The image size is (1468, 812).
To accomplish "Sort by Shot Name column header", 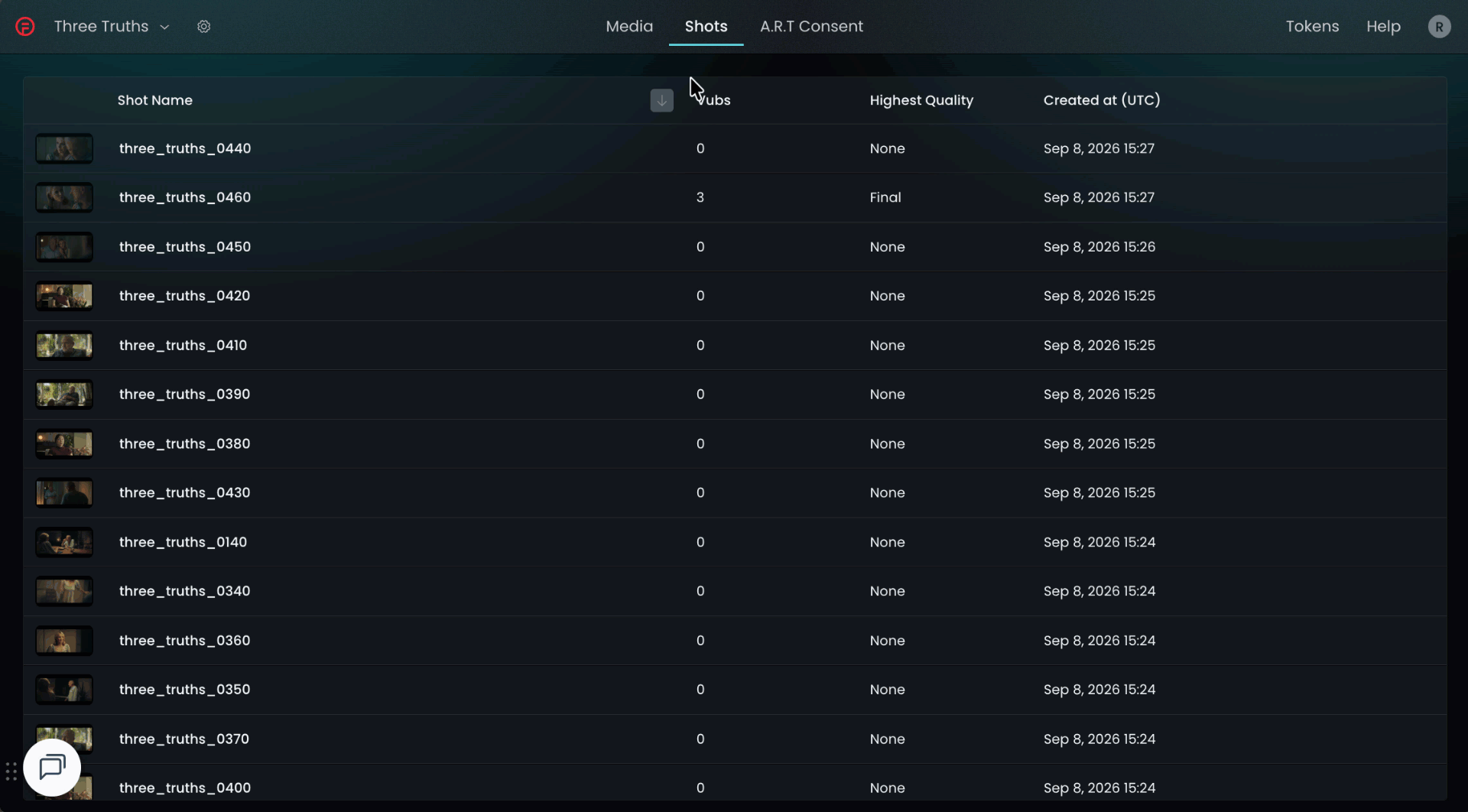I will tap(154, 100).
